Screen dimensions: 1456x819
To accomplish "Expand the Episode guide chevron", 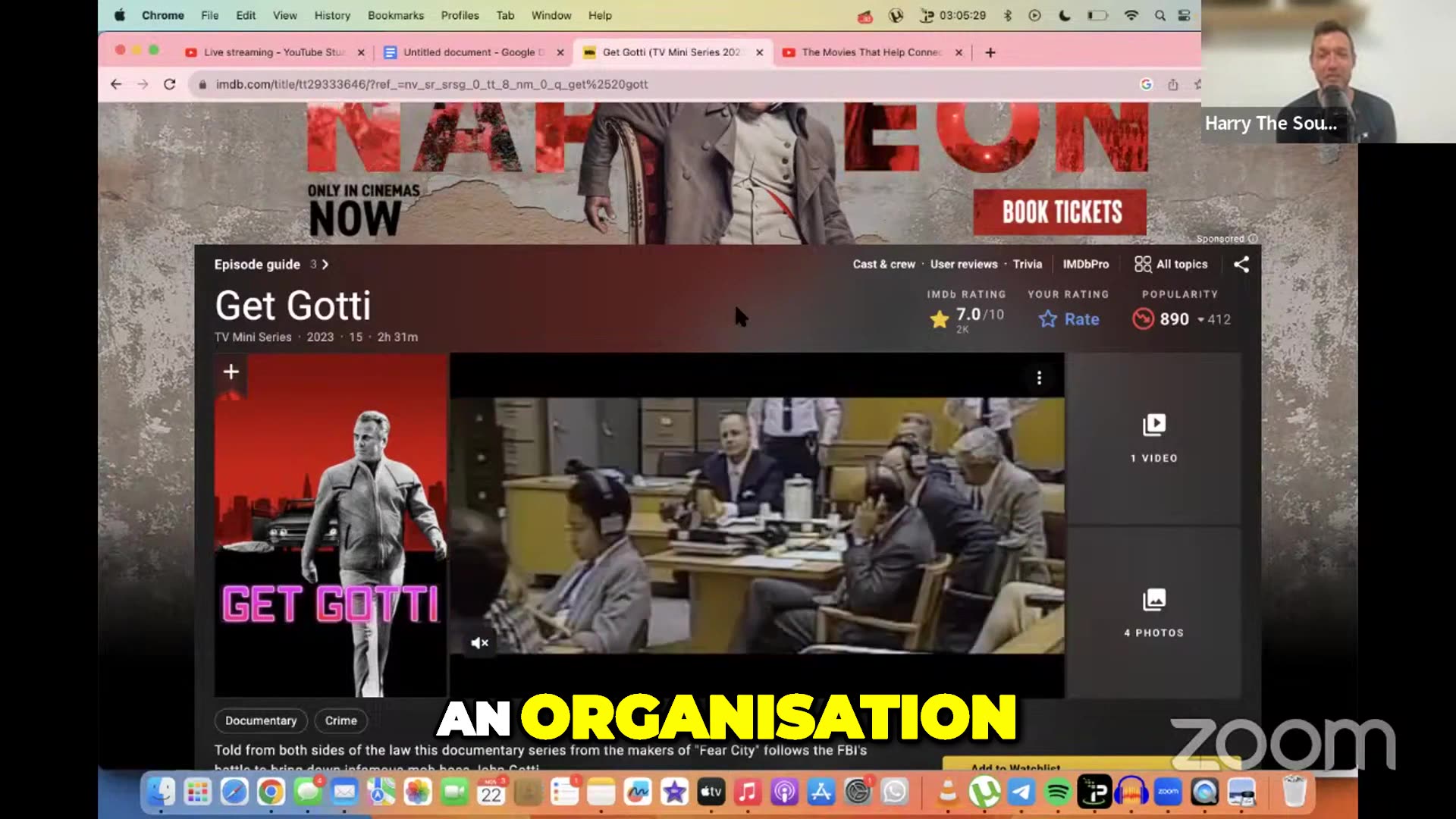I will (x=325, y=265).
